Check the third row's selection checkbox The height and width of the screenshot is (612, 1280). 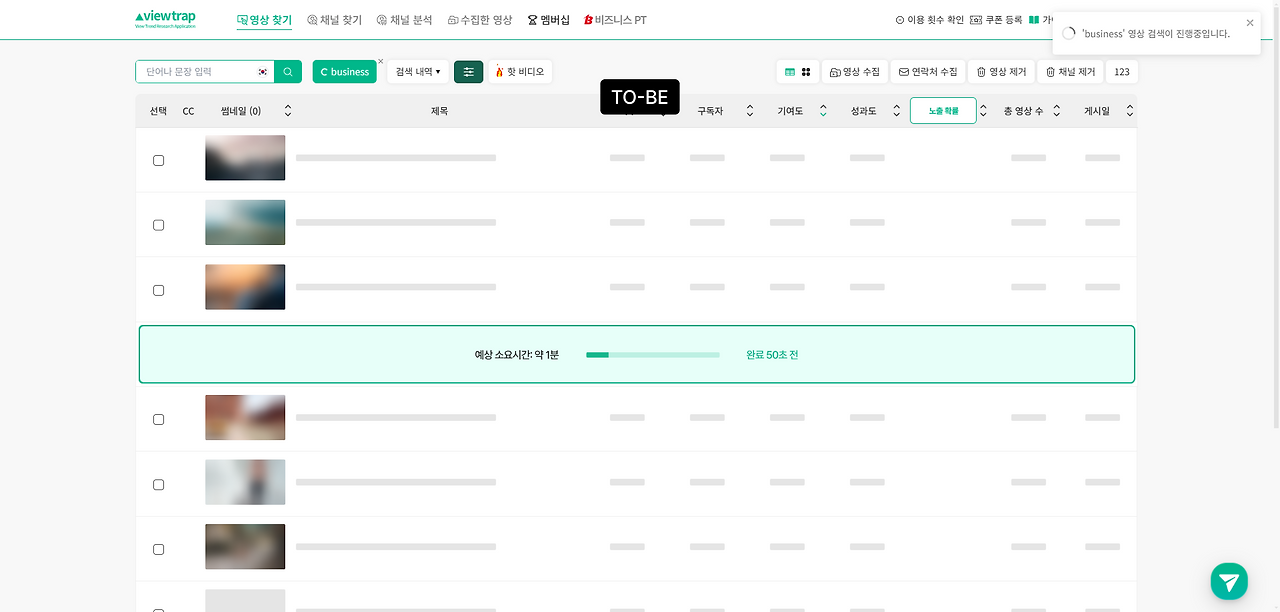158,290
